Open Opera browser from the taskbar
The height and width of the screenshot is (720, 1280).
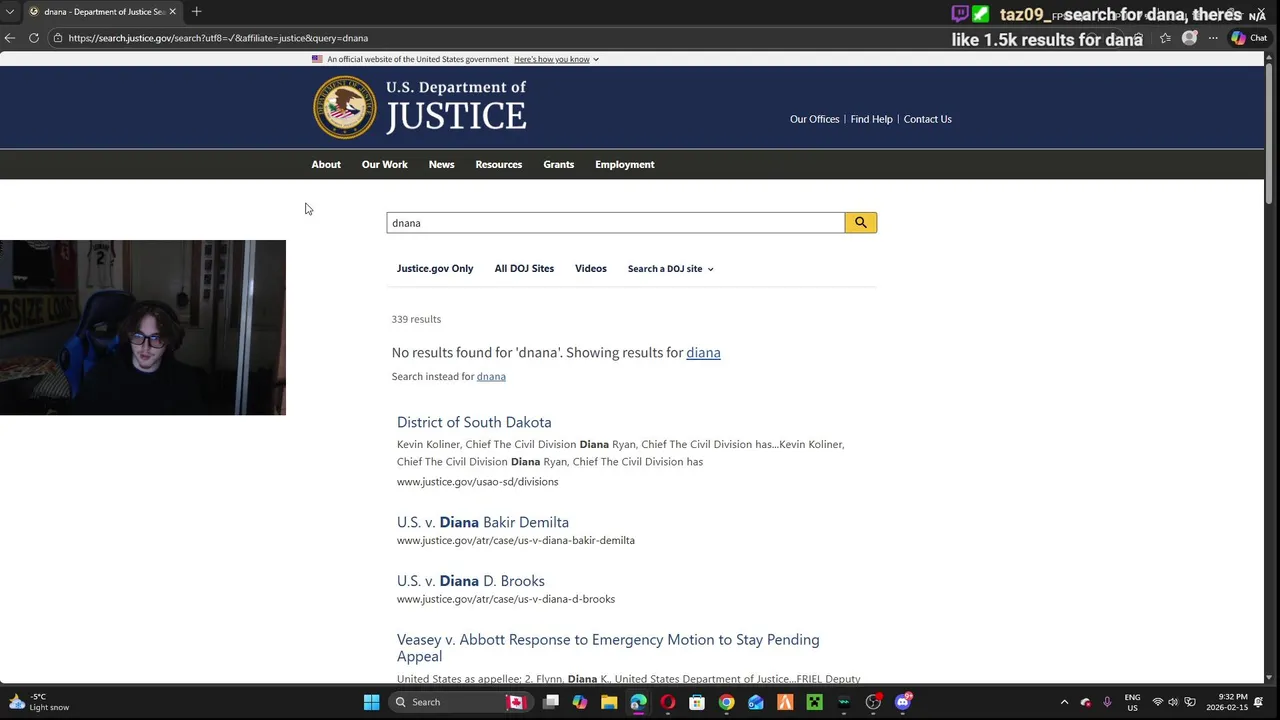point(667,702)
